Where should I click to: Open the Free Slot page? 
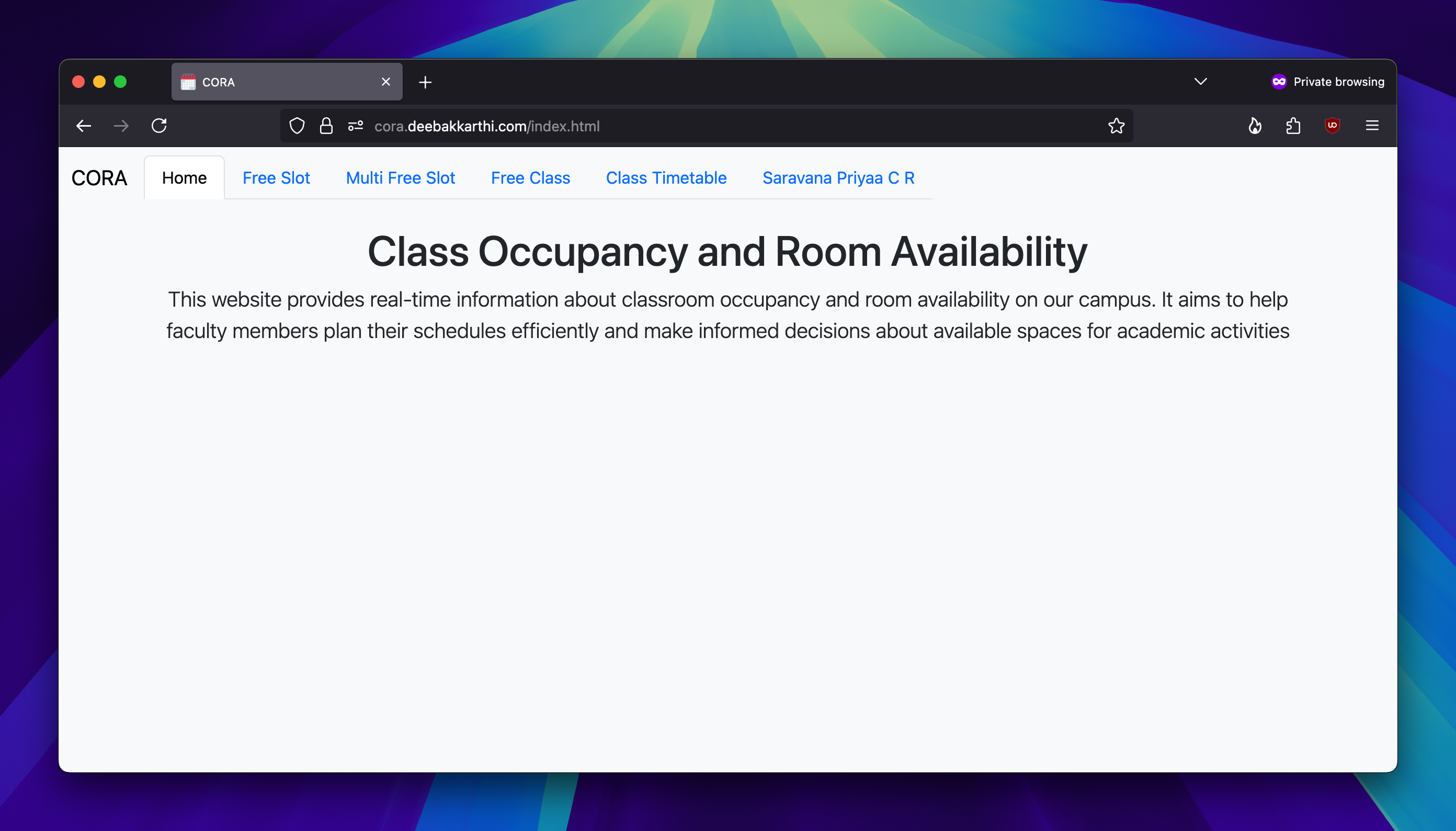[x=276, y=178]
